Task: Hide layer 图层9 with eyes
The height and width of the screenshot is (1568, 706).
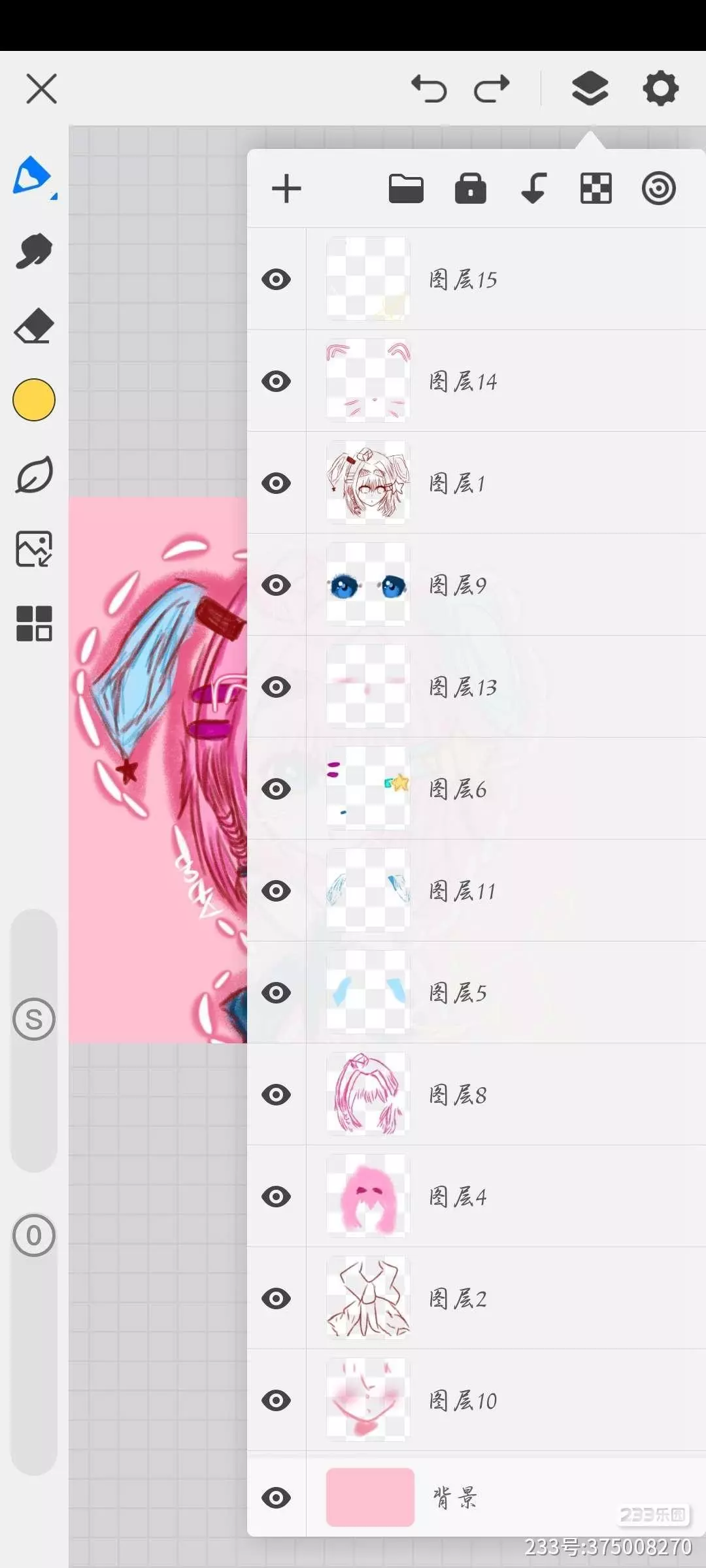Action: coord(276,585)
